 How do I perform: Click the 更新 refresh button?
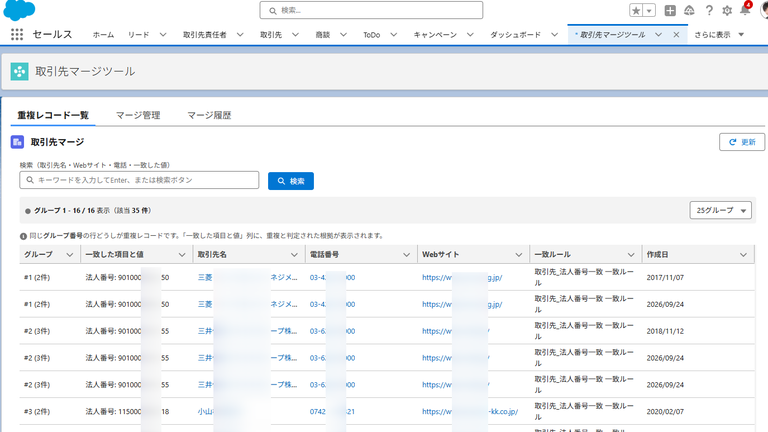click(742, 142)
